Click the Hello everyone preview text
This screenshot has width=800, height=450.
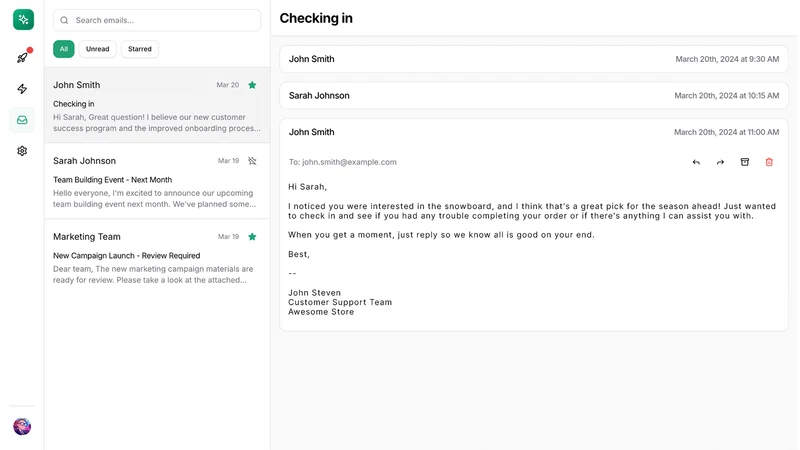[x=155, y=198]
